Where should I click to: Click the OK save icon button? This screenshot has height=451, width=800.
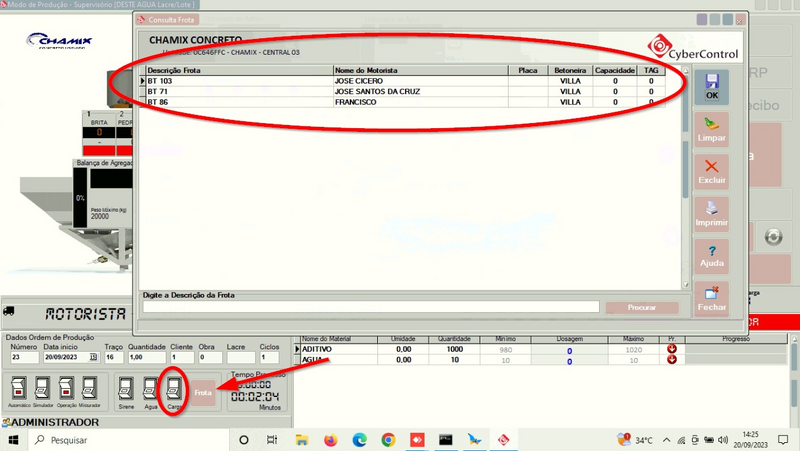point(711,87)
